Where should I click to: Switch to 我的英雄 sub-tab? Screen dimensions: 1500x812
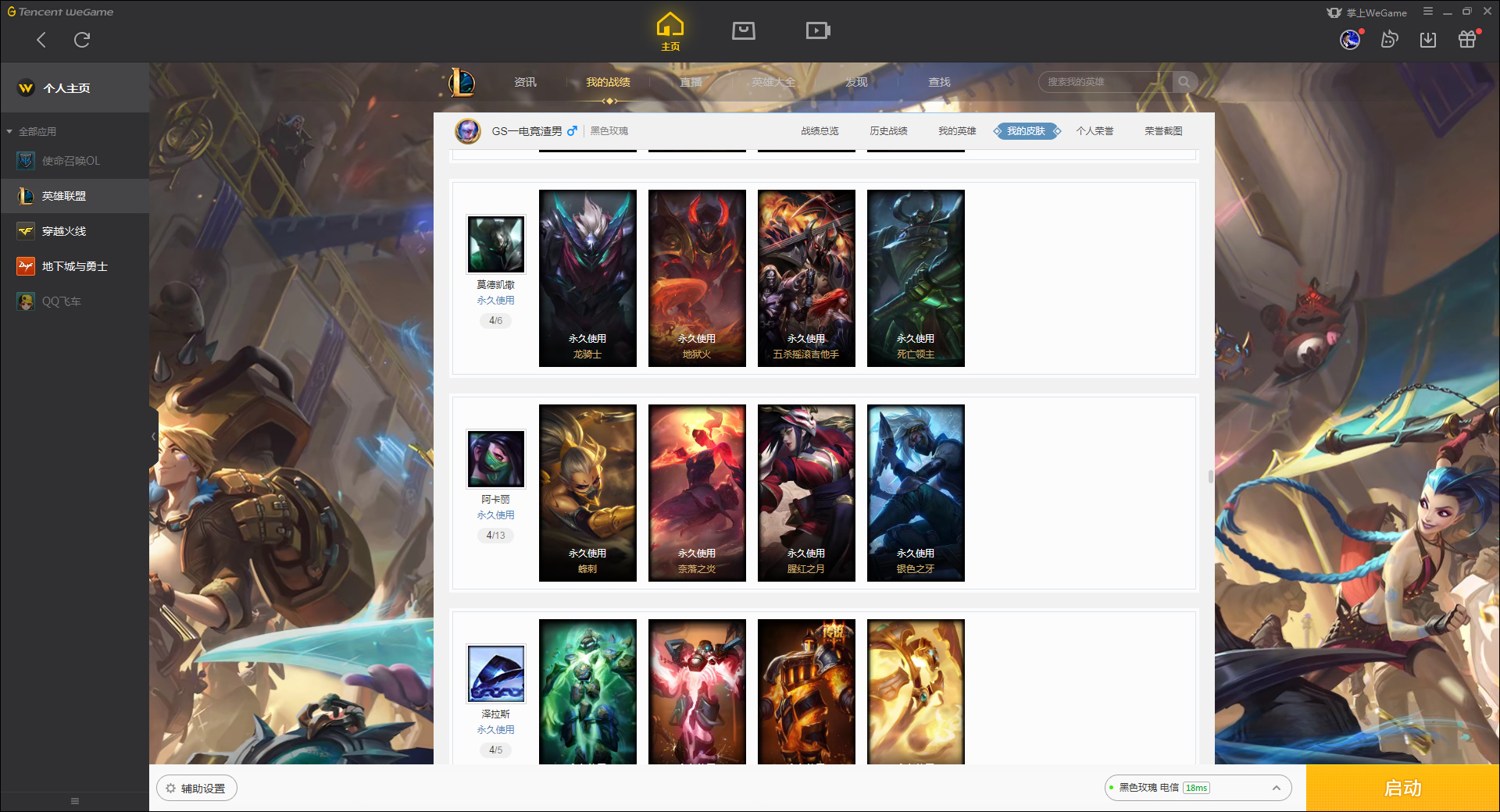[x=957, y=131]
